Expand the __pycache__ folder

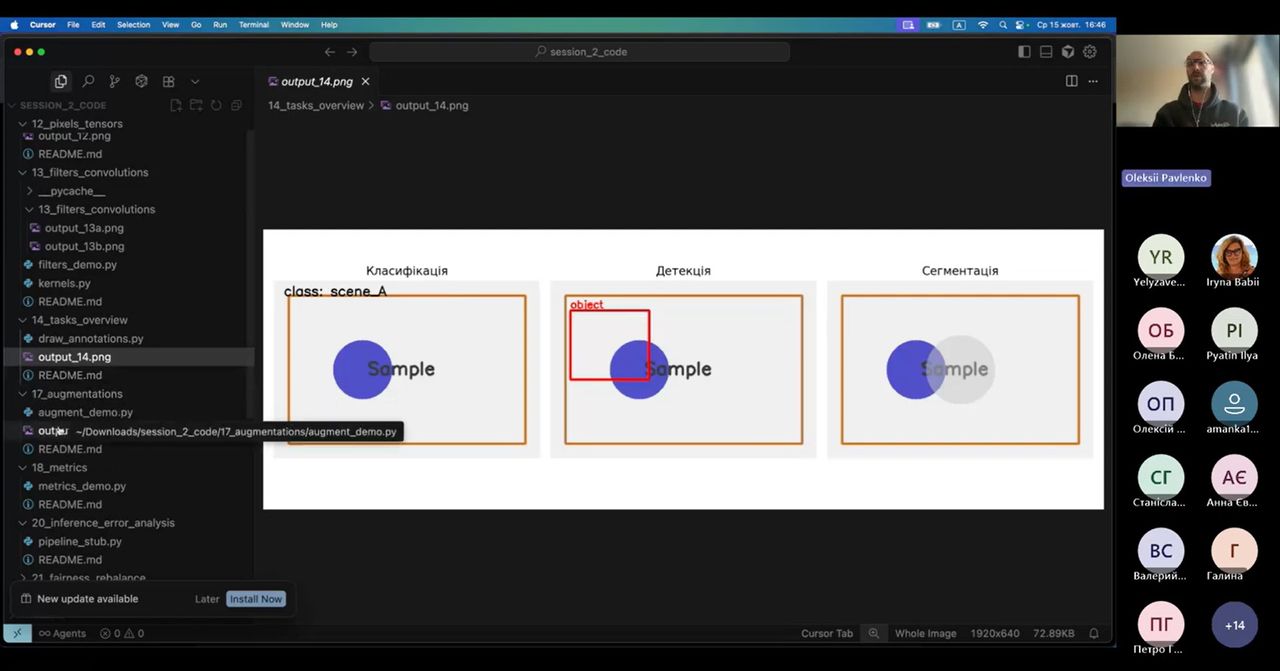[x=70, y=191]
